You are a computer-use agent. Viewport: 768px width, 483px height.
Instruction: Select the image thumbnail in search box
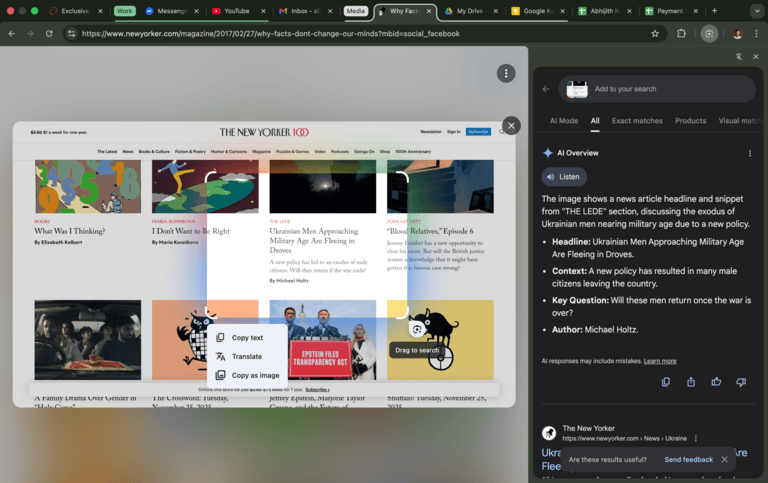click(x=577, y=89)
